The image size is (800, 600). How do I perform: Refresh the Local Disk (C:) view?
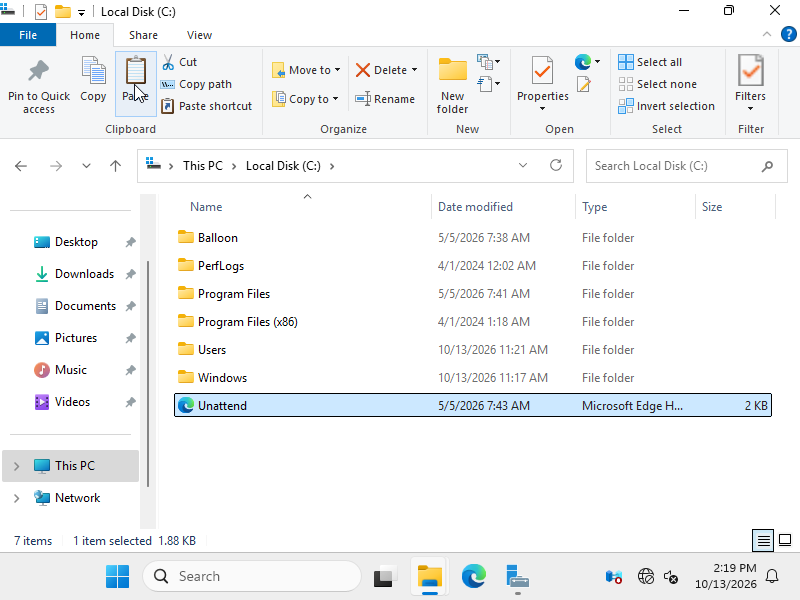[556, 165]
